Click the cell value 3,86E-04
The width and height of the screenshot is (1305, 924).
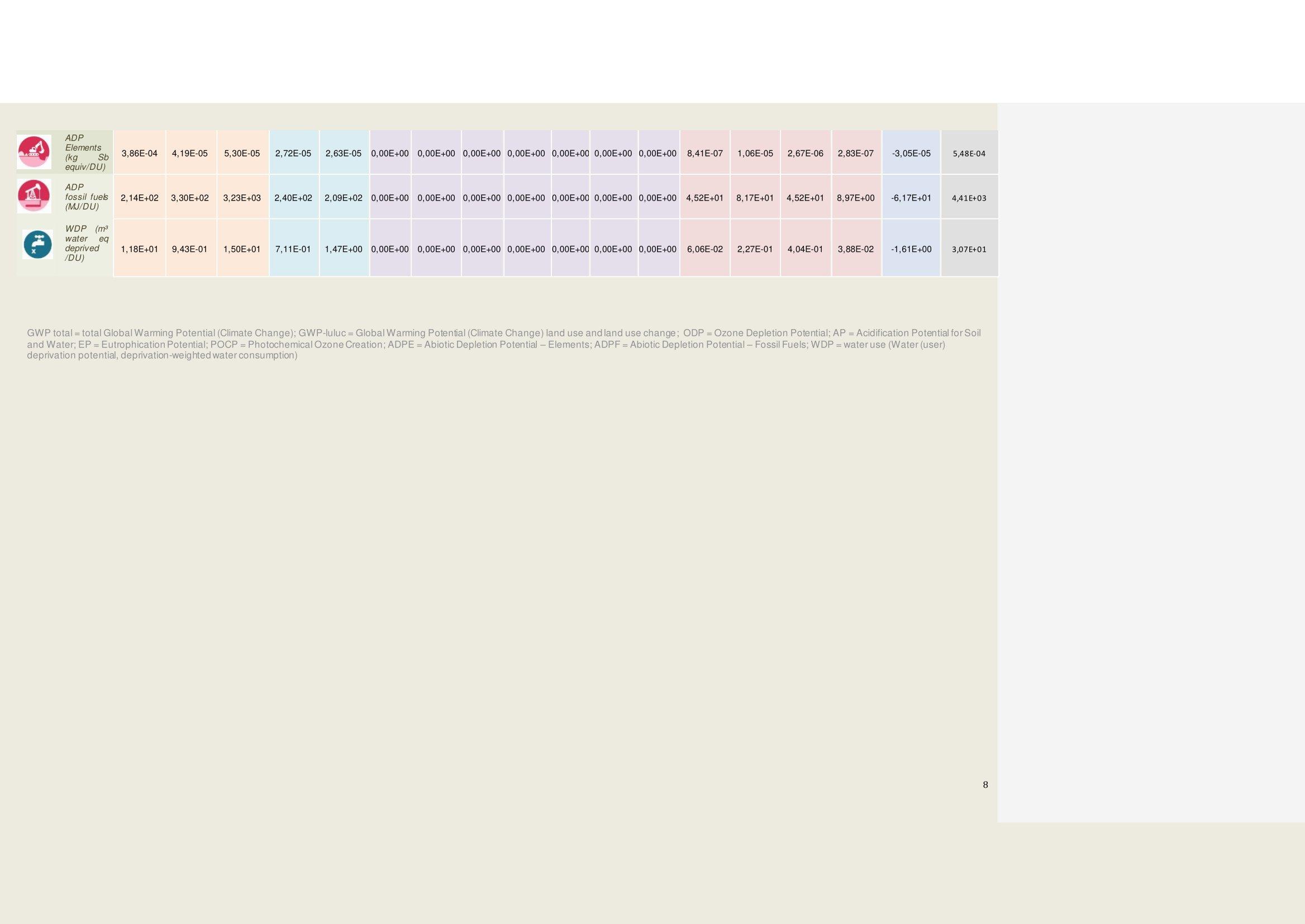[x=139, y=154]
